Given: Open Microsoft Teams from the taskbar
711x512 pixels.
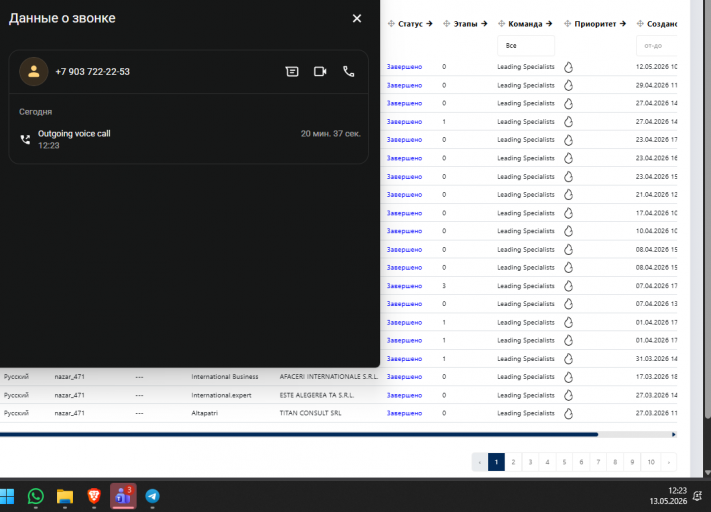Looking at the screenshot, I should (123, 496).
